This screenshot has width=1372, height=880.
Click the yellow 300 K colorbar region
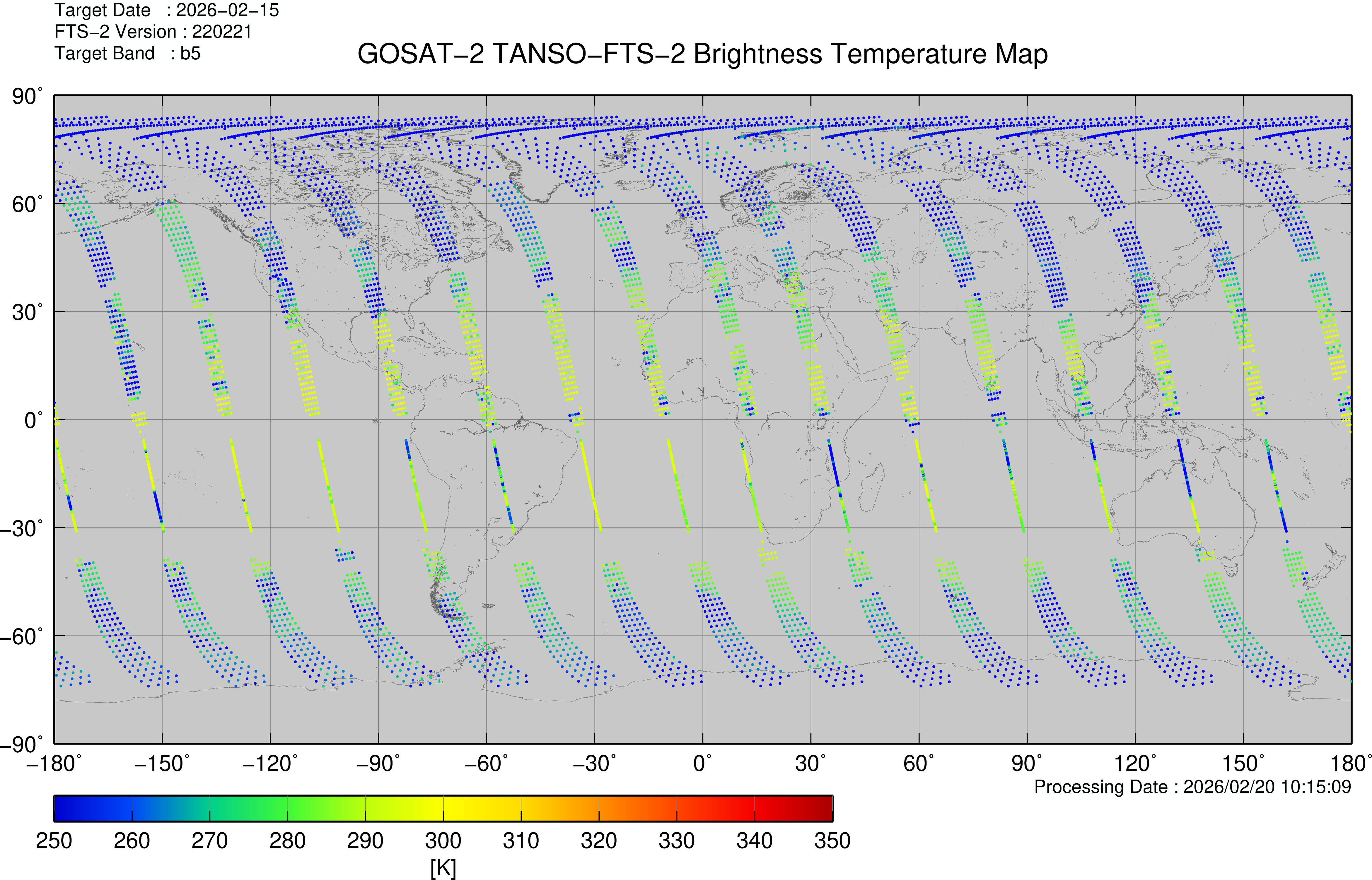point(443,808)
